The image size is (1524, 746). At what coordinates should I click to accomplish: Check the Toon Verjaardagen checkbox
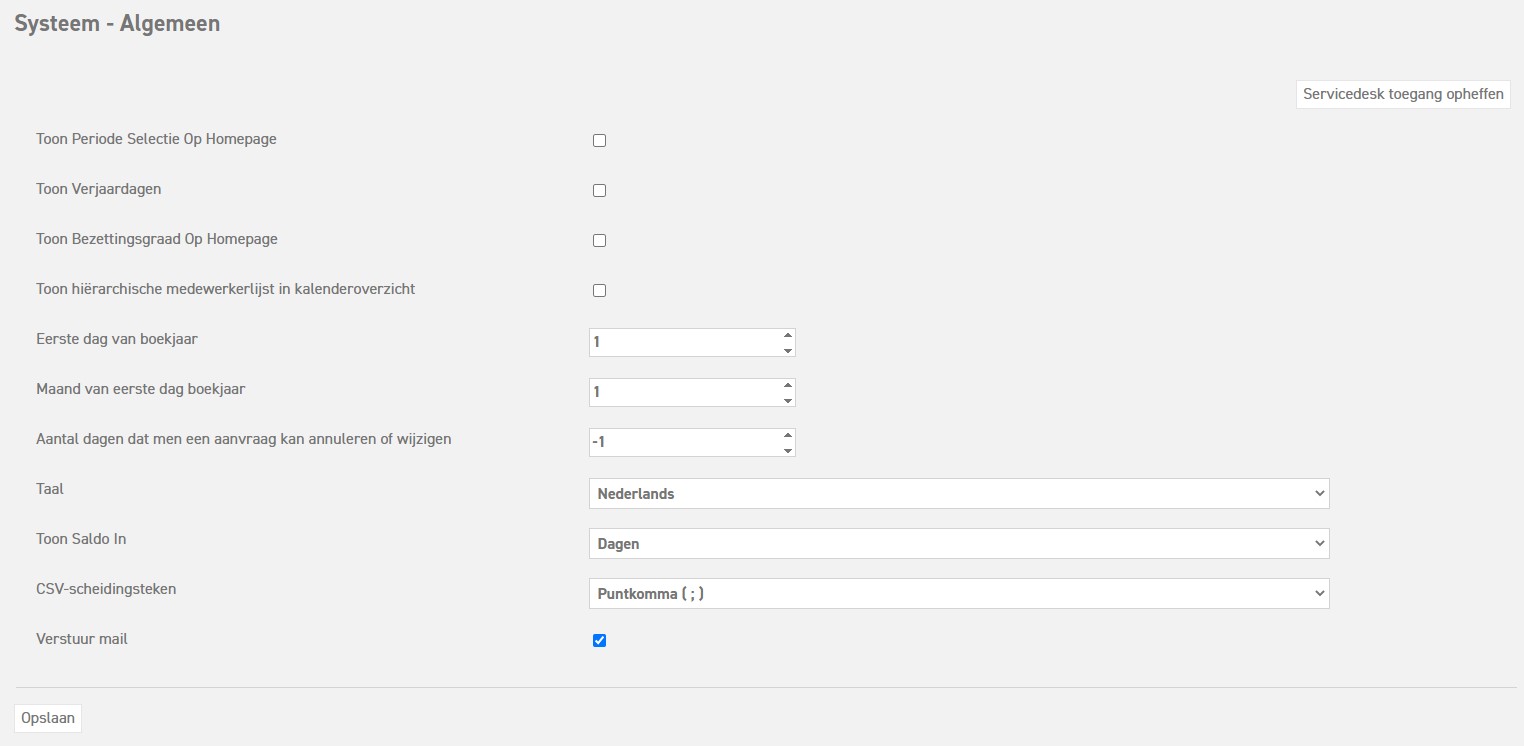[x=599, y=191]
